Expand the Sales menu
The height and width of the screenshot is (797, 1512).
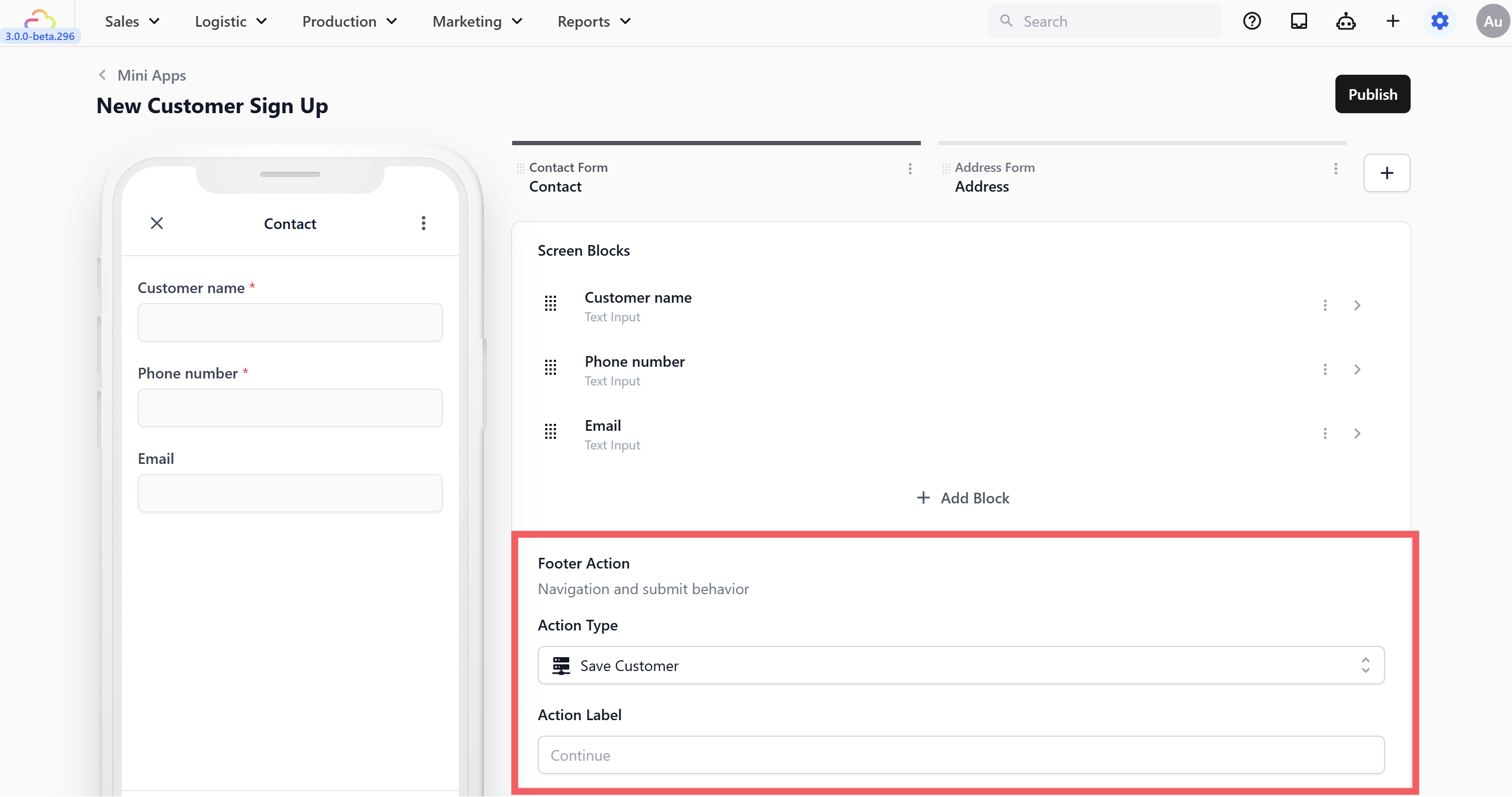[x=132, y=22]
